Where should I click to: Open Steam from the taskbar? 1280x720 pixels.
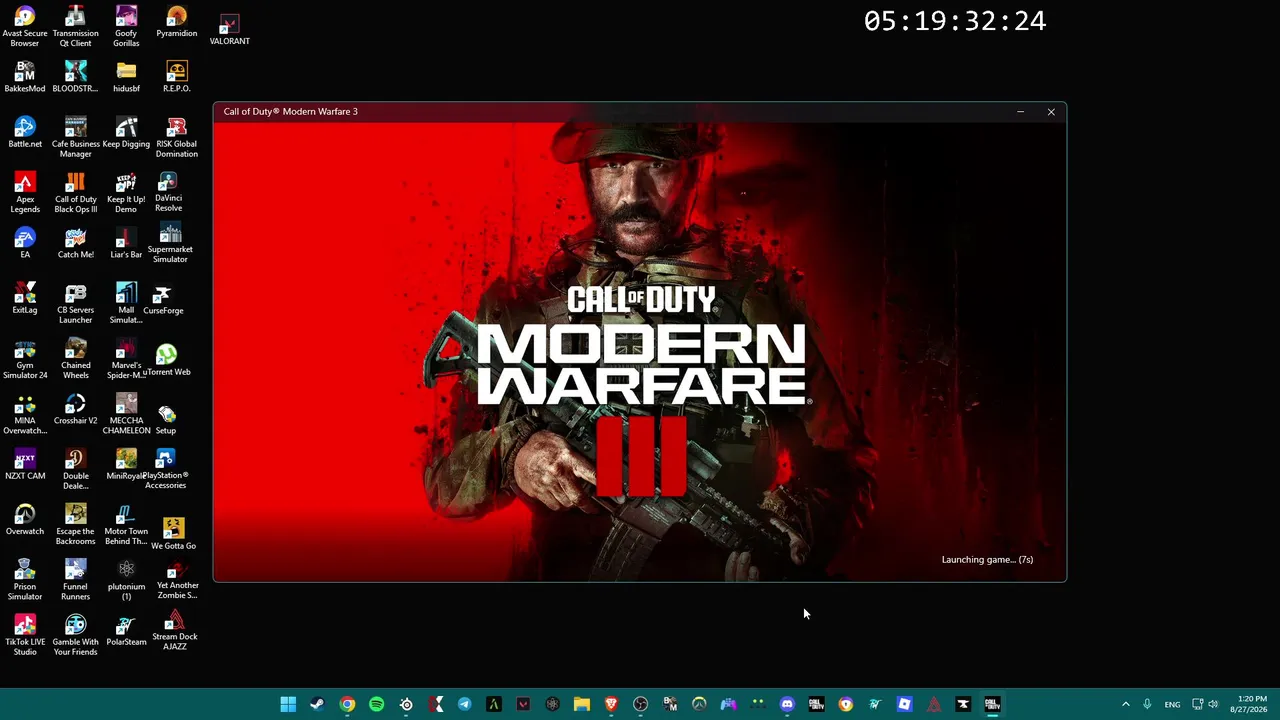coord(317,704)
